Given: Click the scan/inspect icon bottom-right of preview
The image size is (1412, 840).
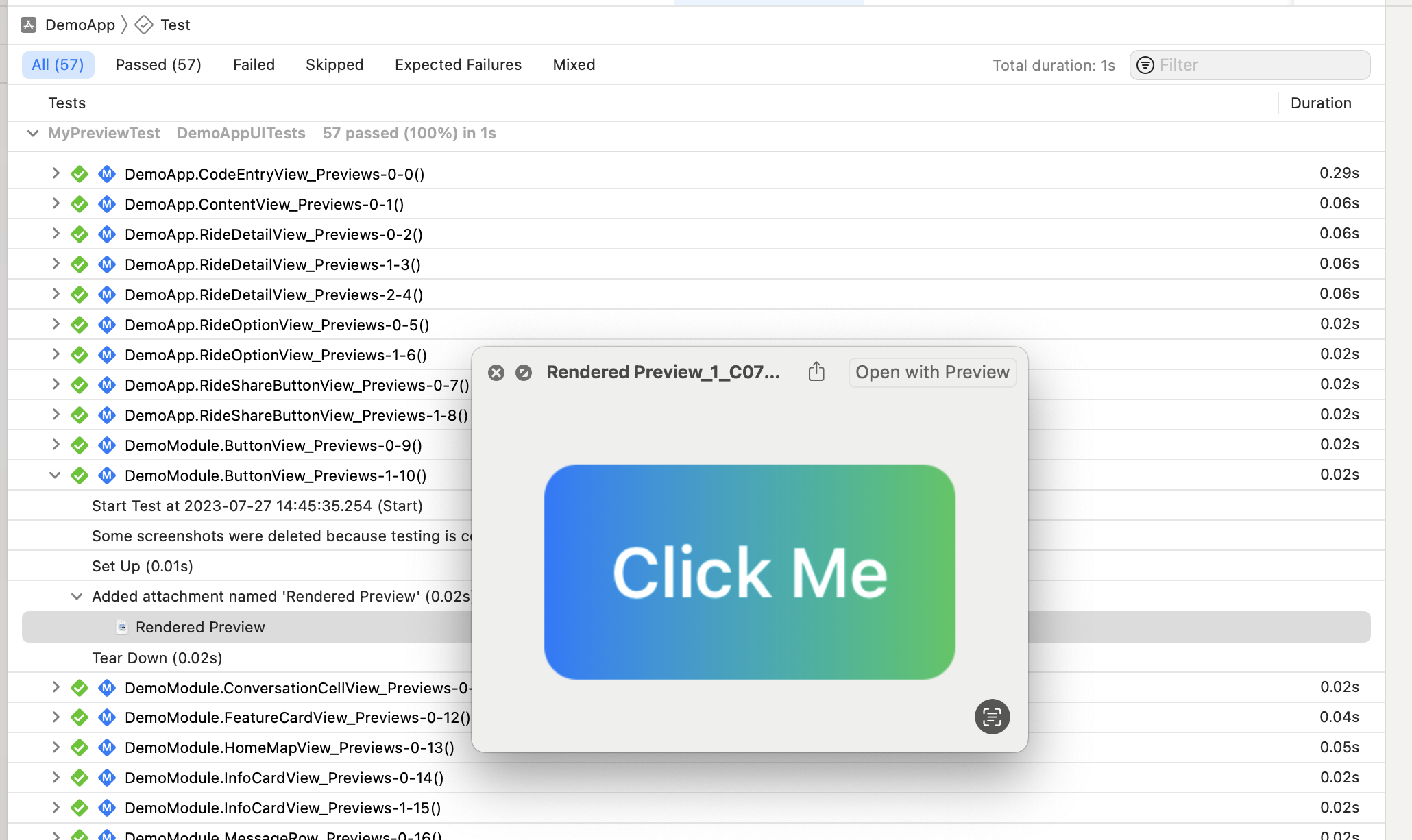Looking at the screenshot, I should point(991,716).
